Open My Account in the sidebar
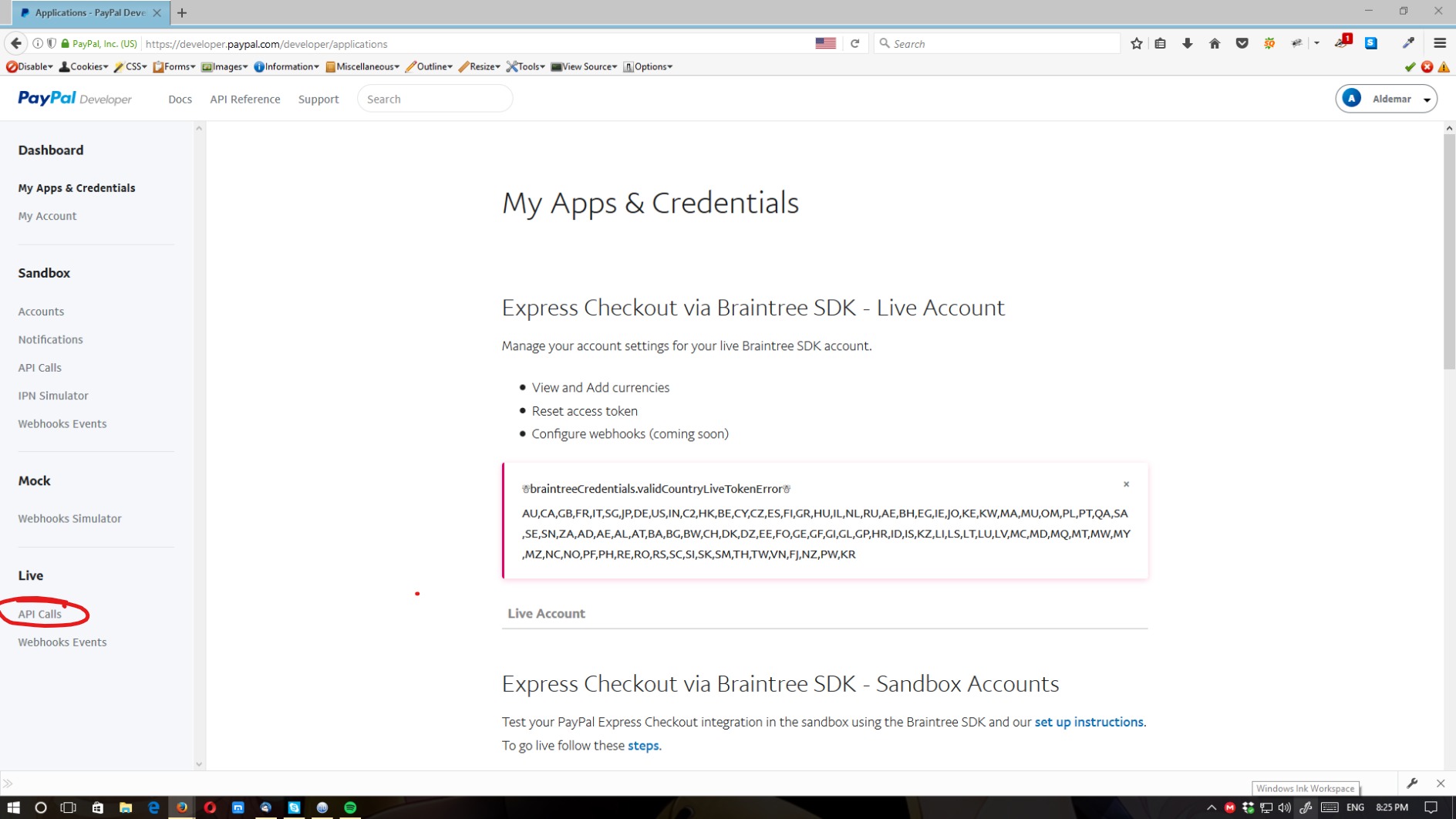Screen dimensions: 1456x819 pos(47,216)
